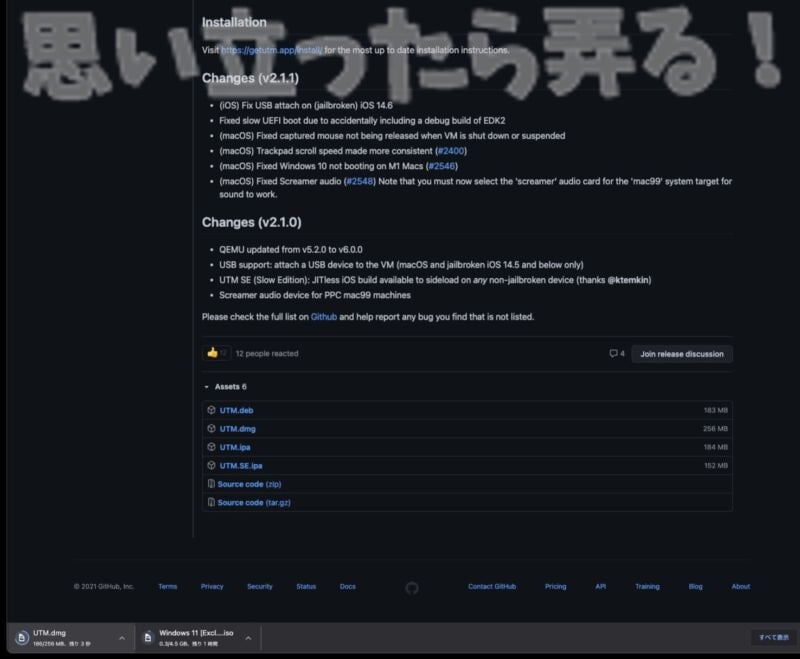Open issue #2548 link
This screenshot has width=800, height=659.
point(360,182)
